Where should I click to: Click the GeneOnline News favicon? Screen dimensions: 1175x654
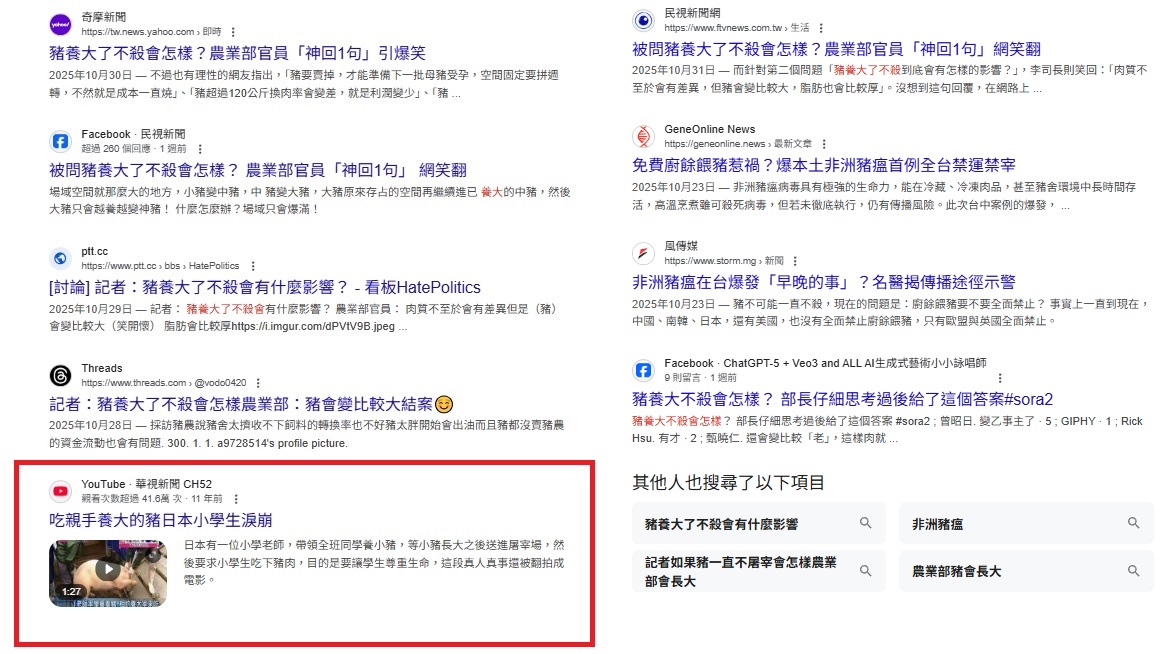[644, 137]
